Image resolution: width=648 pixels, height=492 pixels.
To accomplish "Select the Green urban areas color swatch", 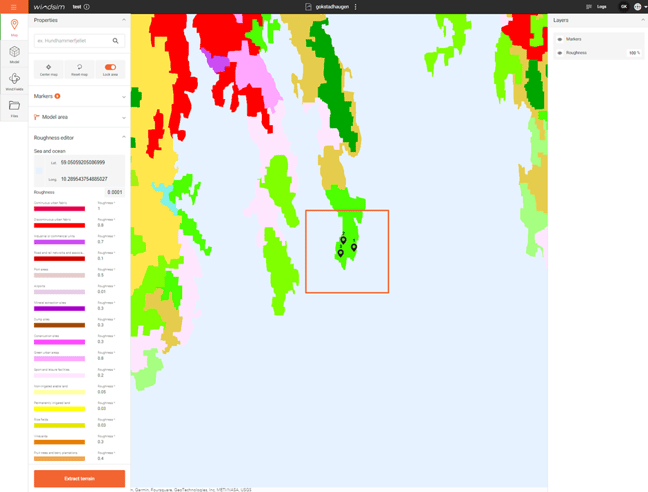I will click(x=59, y=359).
